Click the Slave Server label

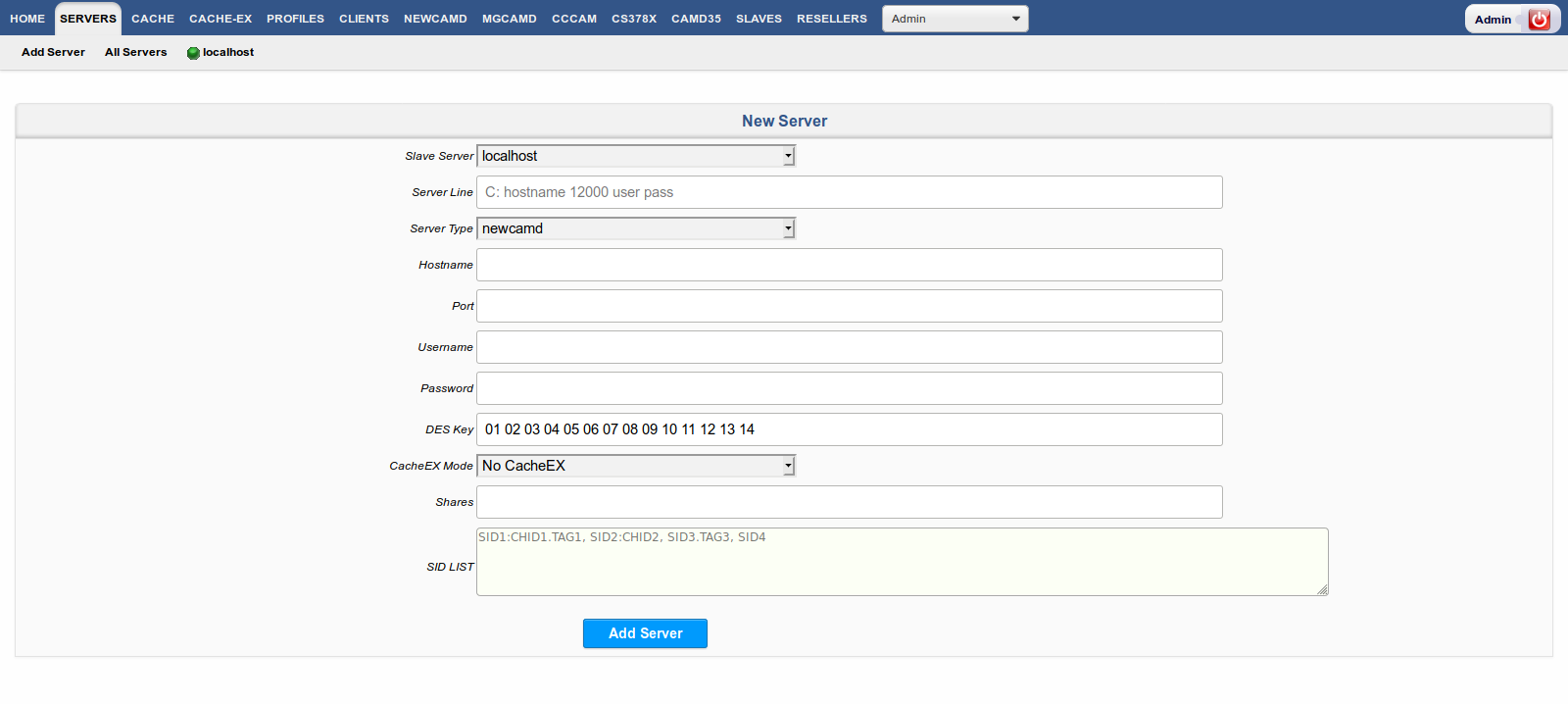coord(439,156)
